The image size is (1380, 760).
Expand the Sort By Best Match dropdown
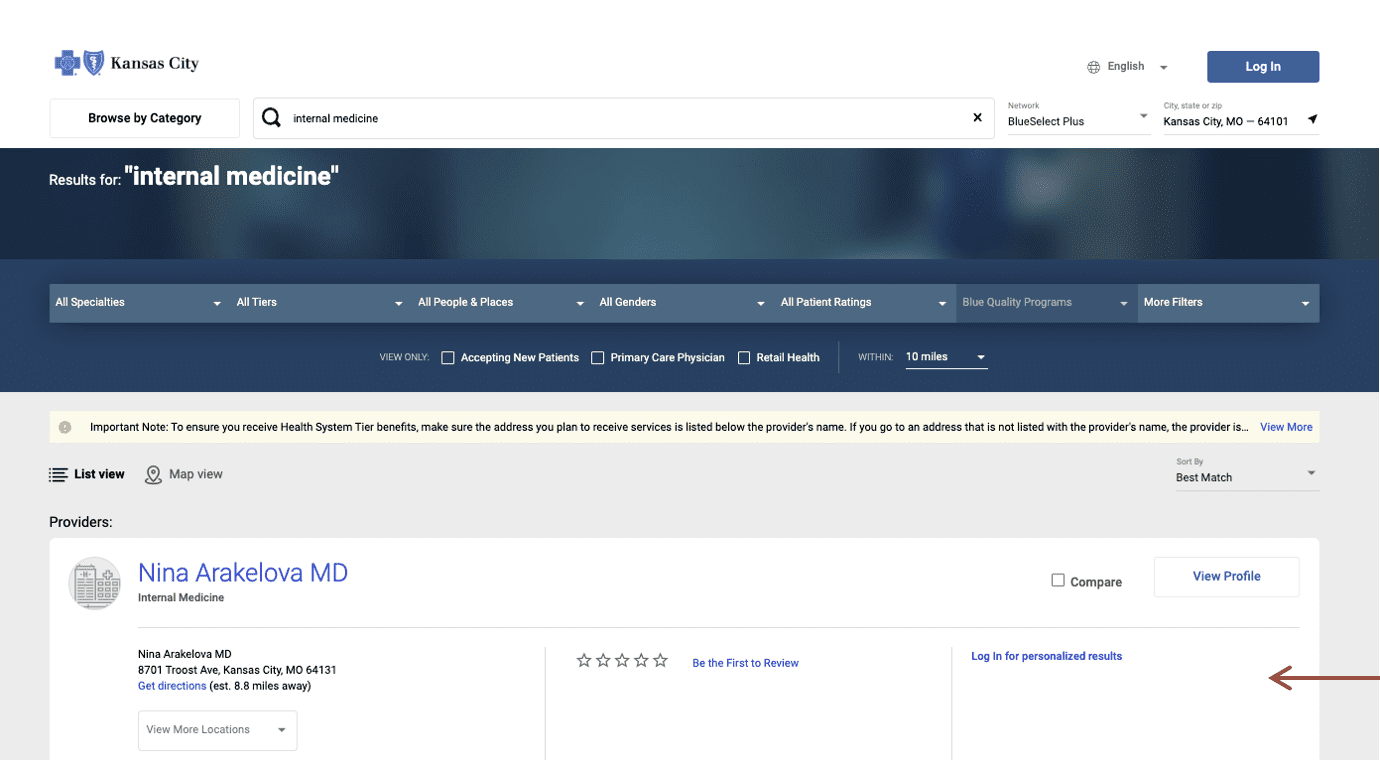click(x=1246, y=477)
